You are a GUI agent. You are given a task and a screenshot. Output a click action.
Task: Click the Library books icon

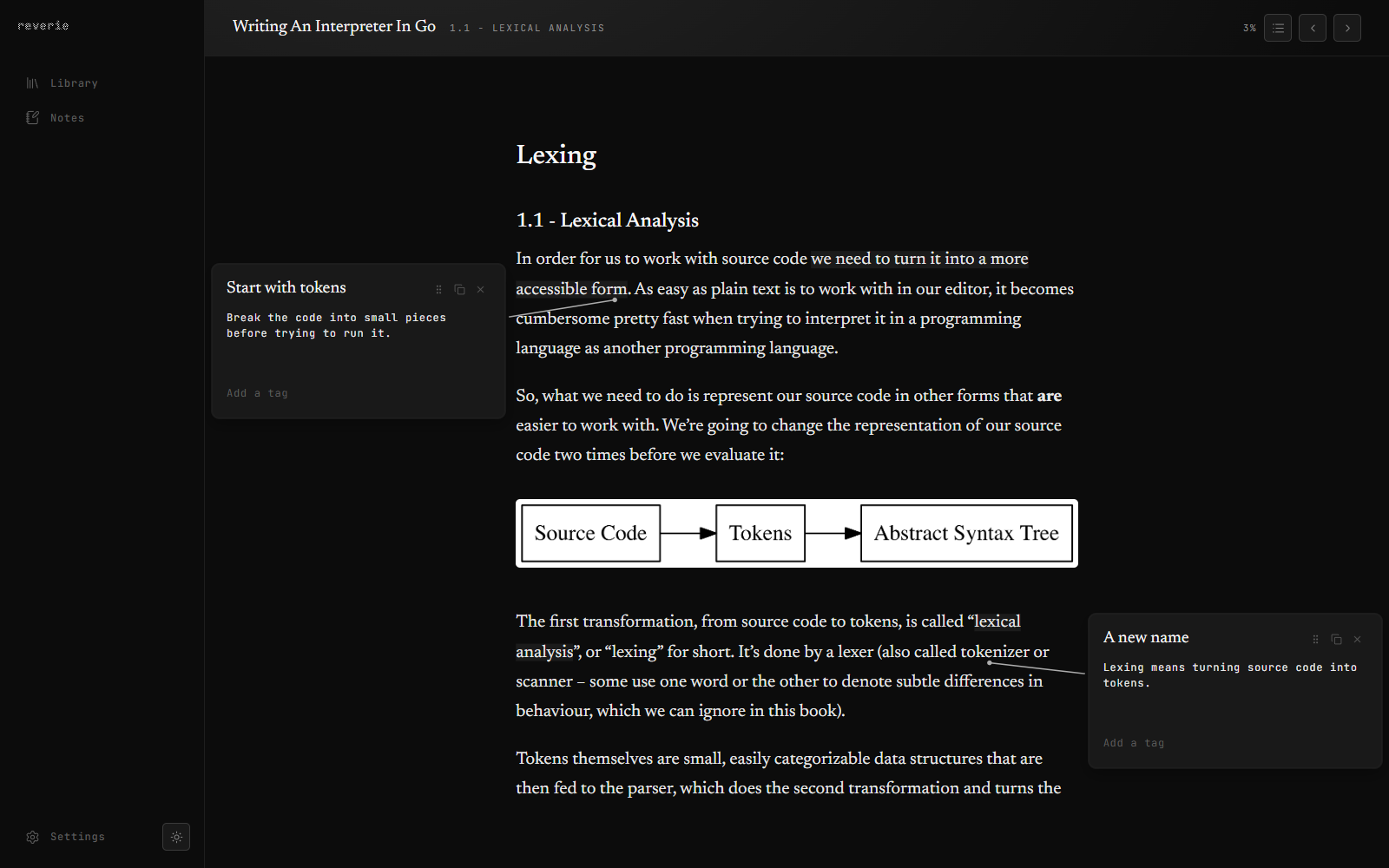(x=32, y=83)
